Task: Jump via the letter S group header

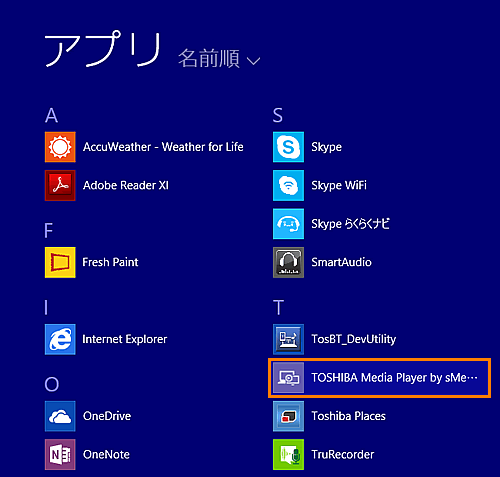Action: point(278,115)
